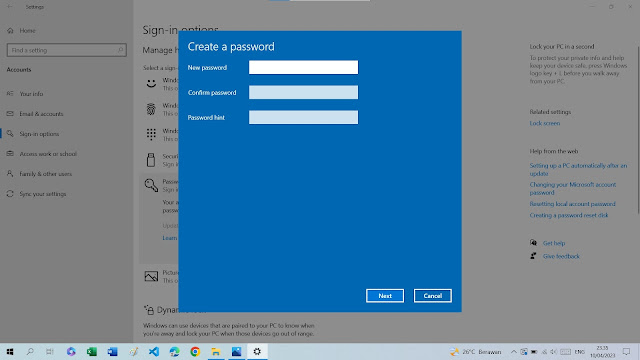Viewport: 640px width, 360px height.
Task: Open taskbar Search
Action: (30, 351)
